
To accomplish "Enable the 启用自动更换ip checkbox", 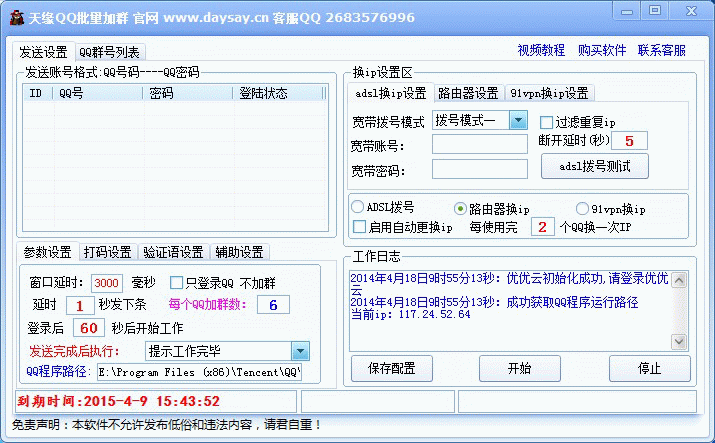I will click(x=359, y=227).
